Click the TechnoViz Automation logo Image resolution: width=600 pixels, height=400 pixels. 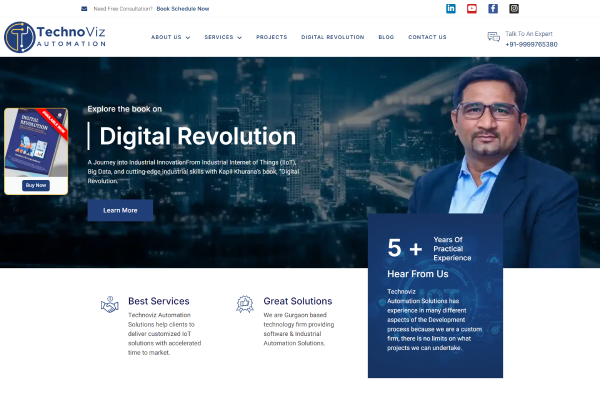point(55,37)
